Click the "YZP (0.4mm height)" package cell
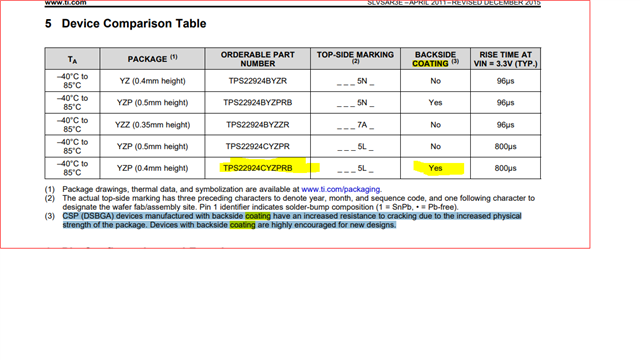The image size is (640, 360). pyautogui.click(x=152, y=168)
